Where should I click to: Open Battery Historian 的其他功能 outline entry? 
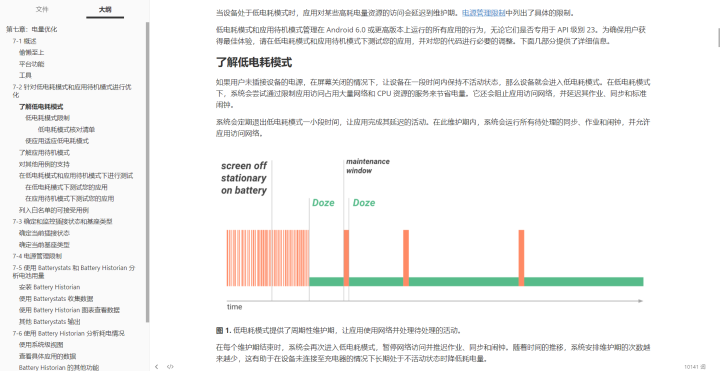click(x=59, y=367)
